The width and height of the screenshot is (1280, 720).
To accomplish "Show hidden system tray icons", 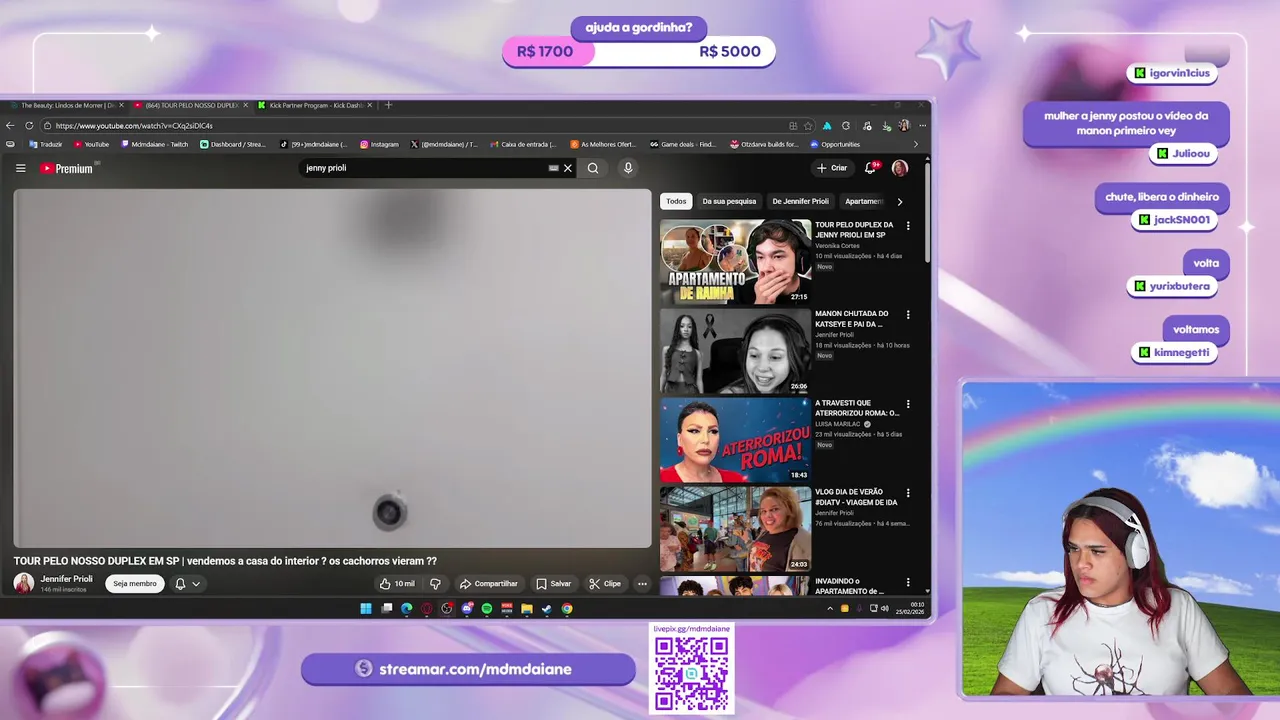I will point(829,608).
